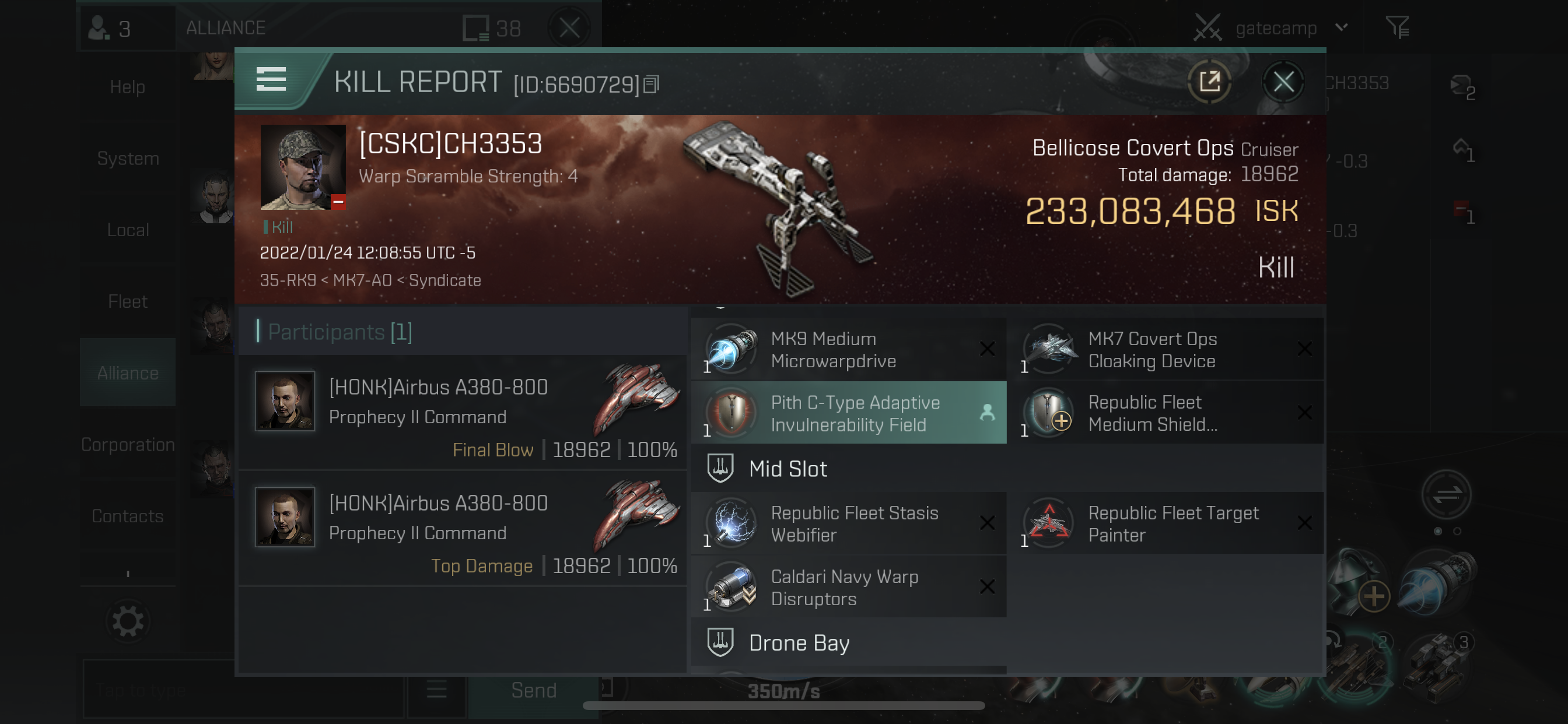Click the Contacts navigation item
This screenshot has height=724, width=1568.
[x=127, y=516]
